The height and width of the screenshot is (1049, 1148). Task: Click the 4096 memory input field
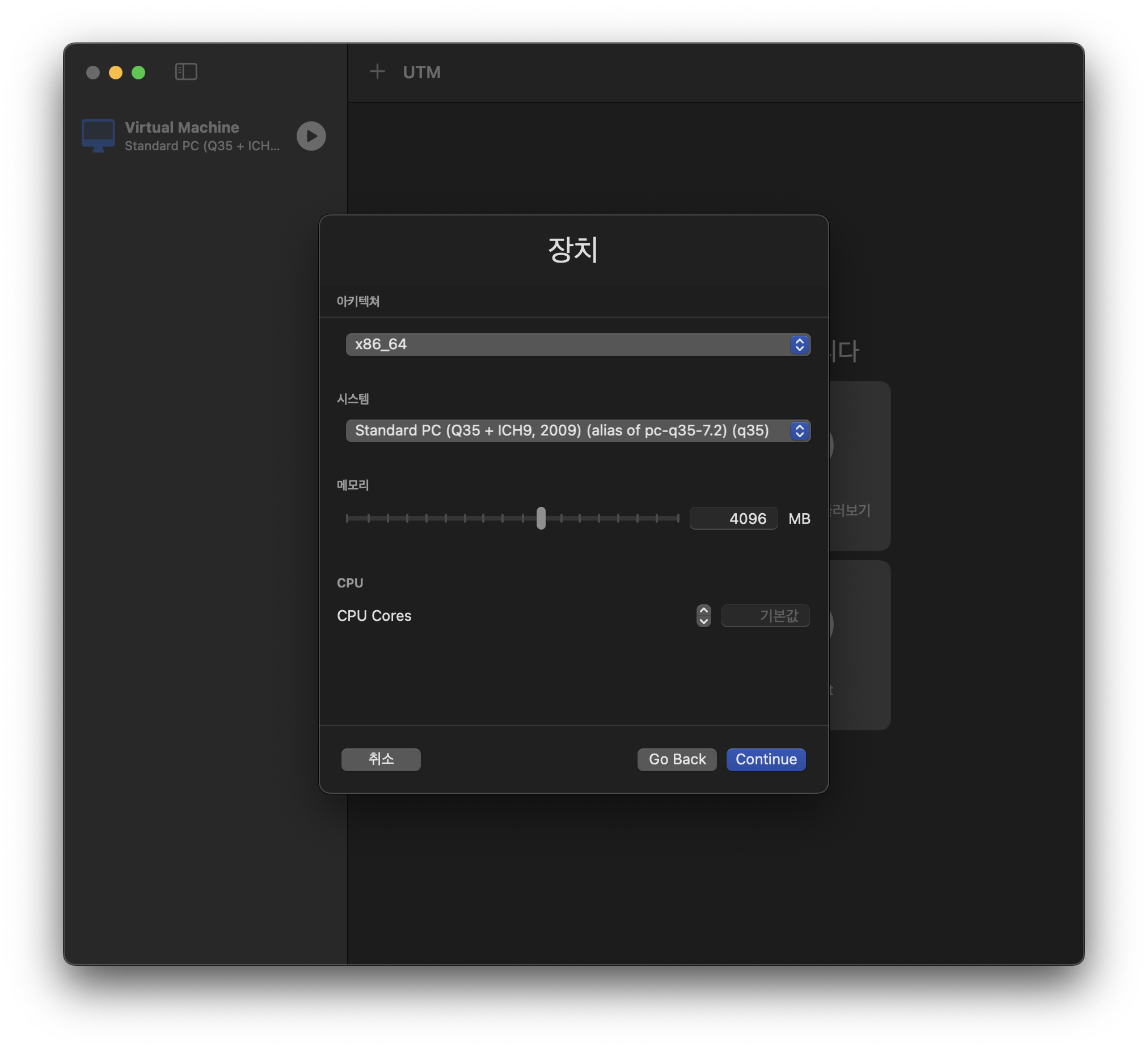(x=733, y=518)
